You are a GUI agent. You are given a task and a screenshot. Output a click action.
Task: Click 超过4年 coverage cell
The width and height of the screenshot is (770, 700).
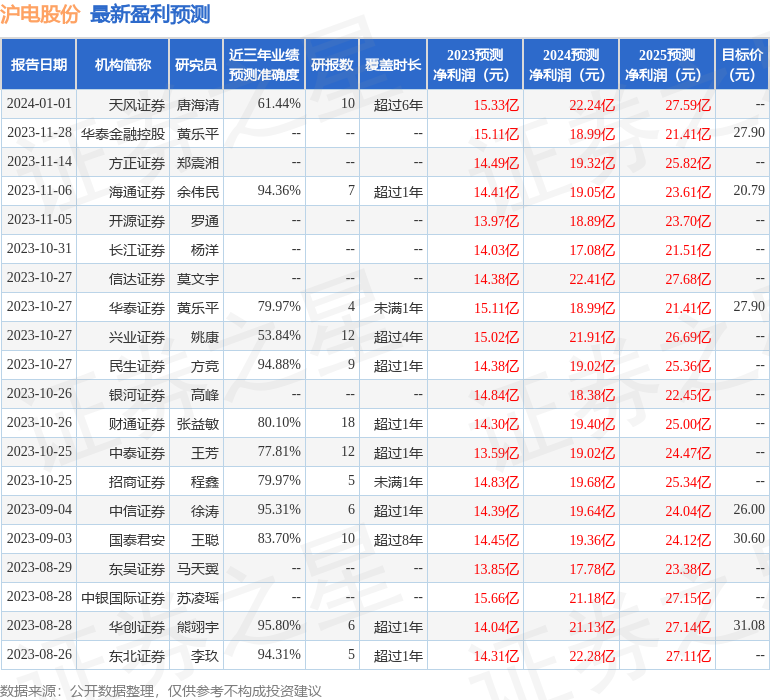(398, 336)
